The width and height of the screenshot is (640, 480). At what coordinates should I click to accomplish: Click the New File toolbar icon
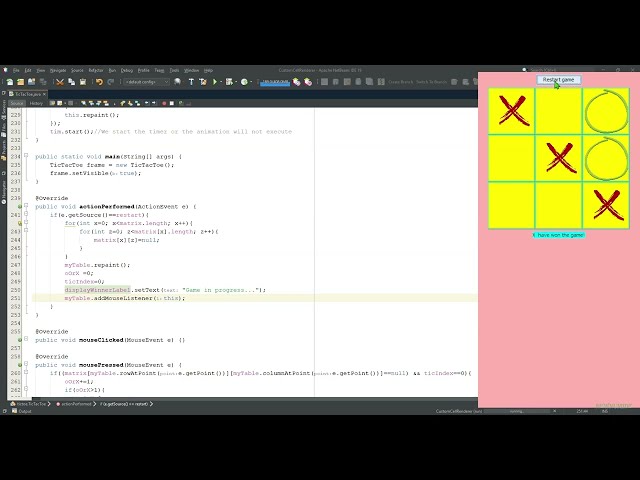click(x=10, y=82)
